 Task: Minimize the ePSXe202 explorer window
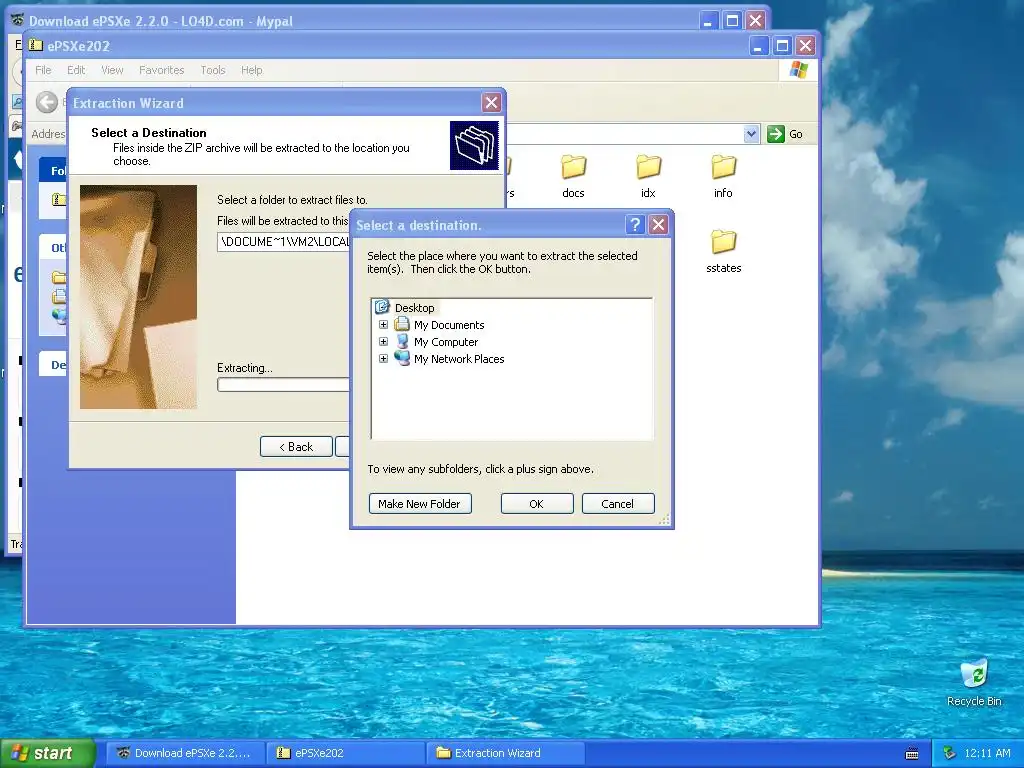coord(758,46)
